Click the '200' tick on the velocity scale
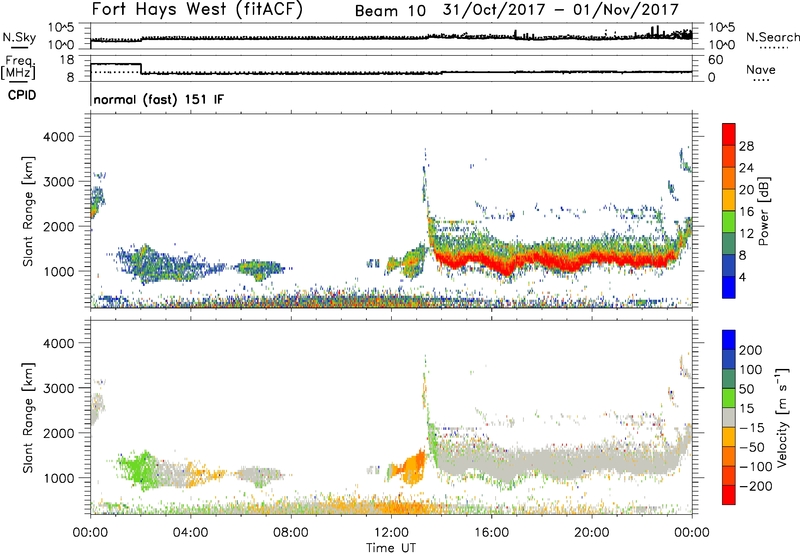 click(x=751, y=350)
